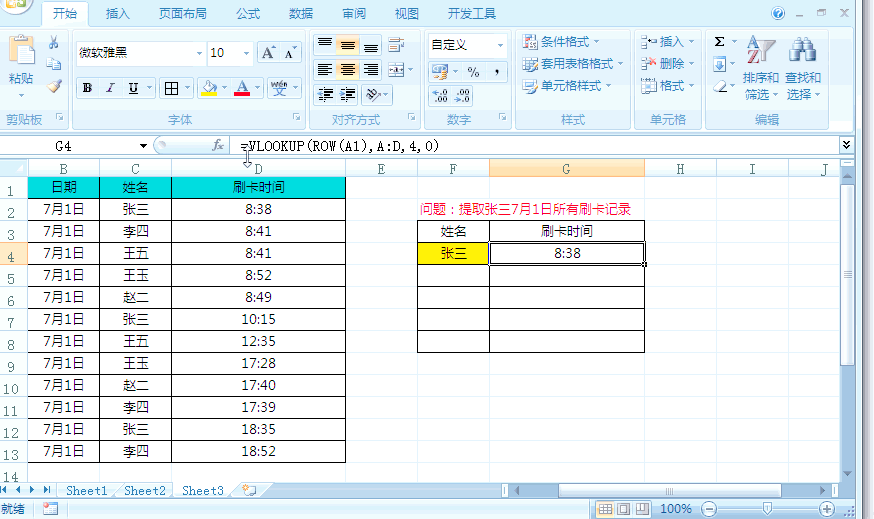Open number format dropdown
This screenshot has height=519, width=874.
click(500, 45)
